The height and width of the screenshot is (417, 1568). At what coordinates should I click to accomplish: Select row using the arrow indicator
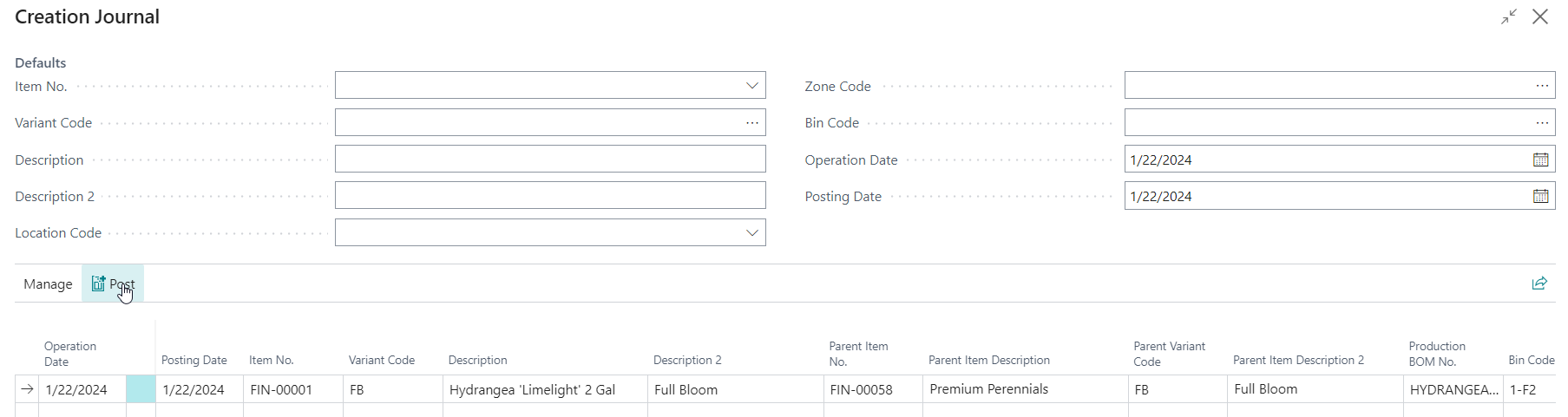pos(27,389)
